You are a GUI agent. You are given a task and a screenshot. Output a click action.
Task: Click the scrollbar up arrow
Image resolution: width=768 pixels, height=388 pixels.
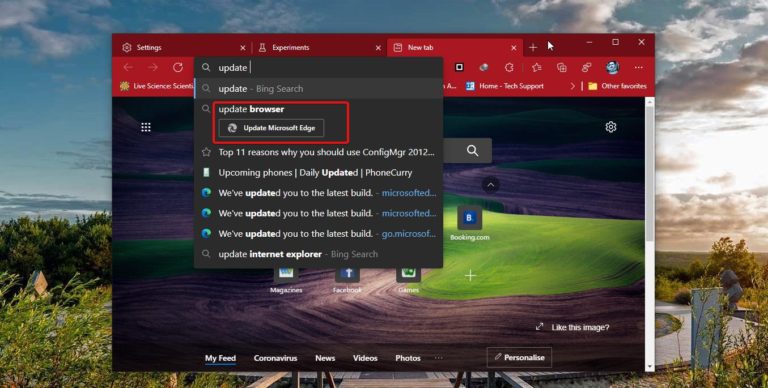tap(649, 101)
